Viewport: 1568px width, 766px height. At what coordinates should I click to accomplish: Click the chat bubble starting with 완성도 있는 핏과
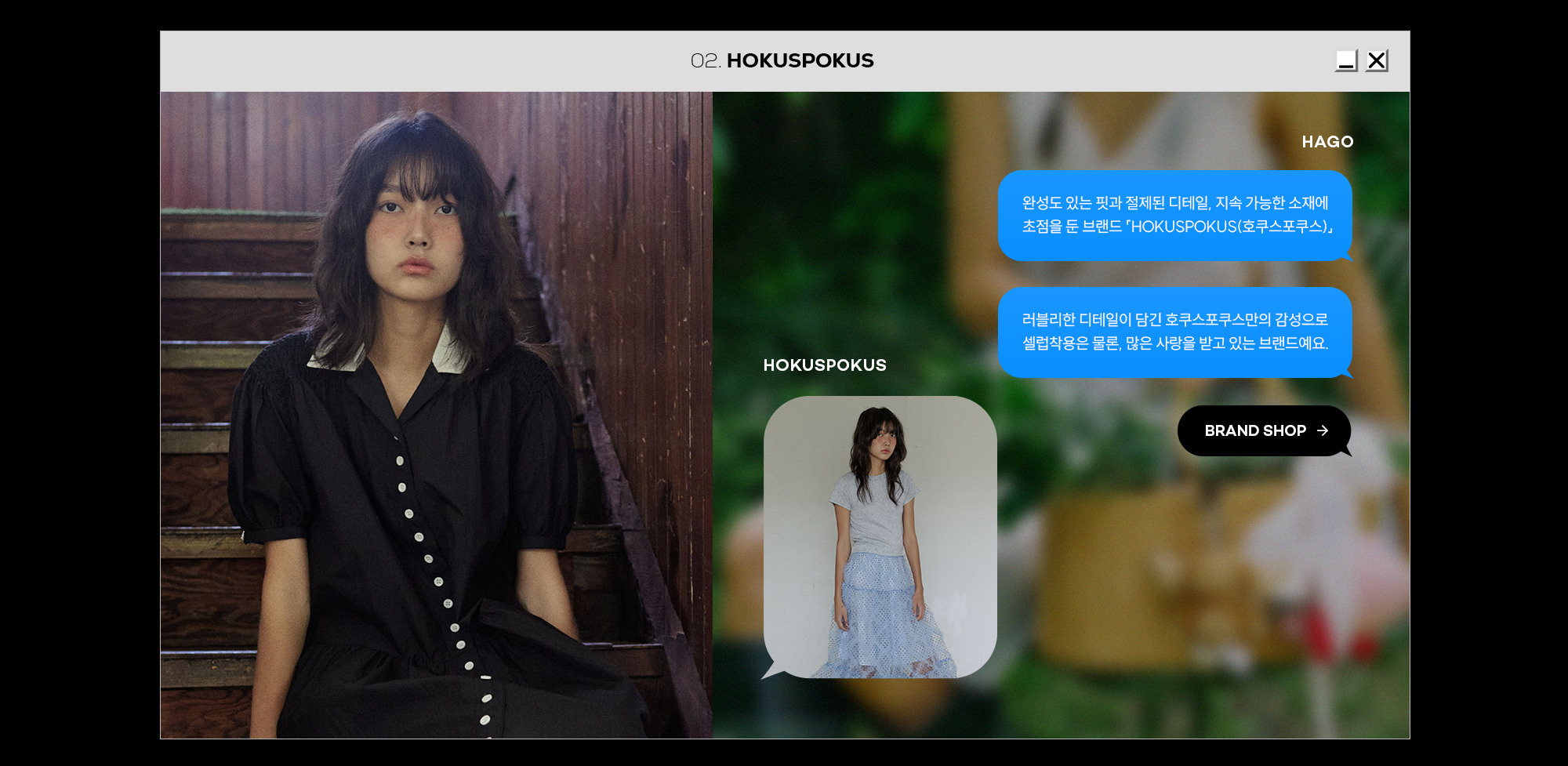click(x=1175, y=216)
